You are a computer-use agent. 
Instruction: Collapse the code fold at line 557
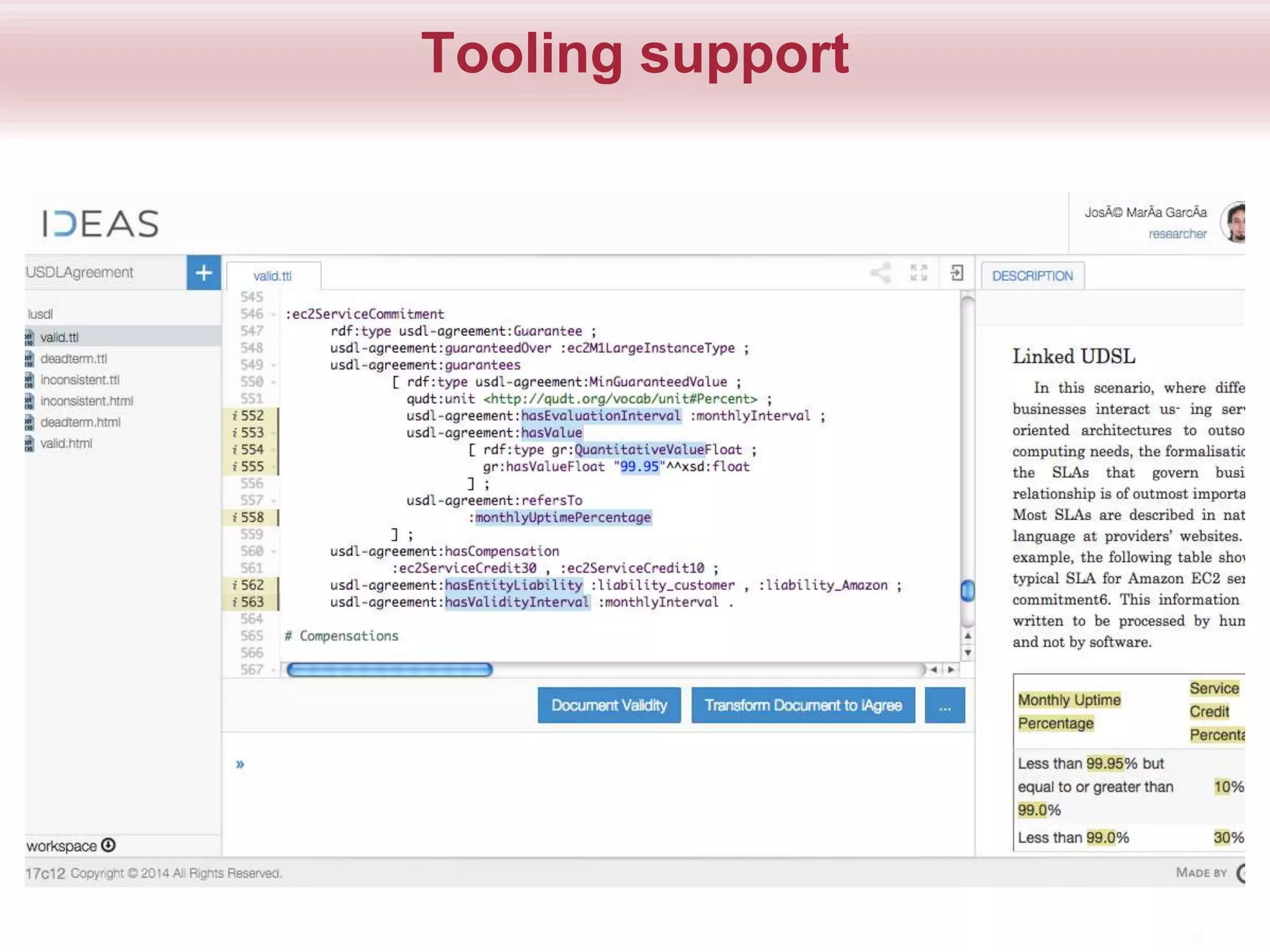(273, 500)
